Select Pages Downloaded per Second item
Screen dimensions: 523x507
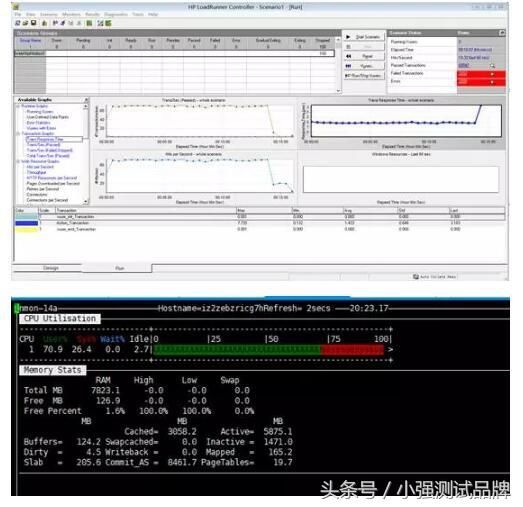(x=53, y=183)
